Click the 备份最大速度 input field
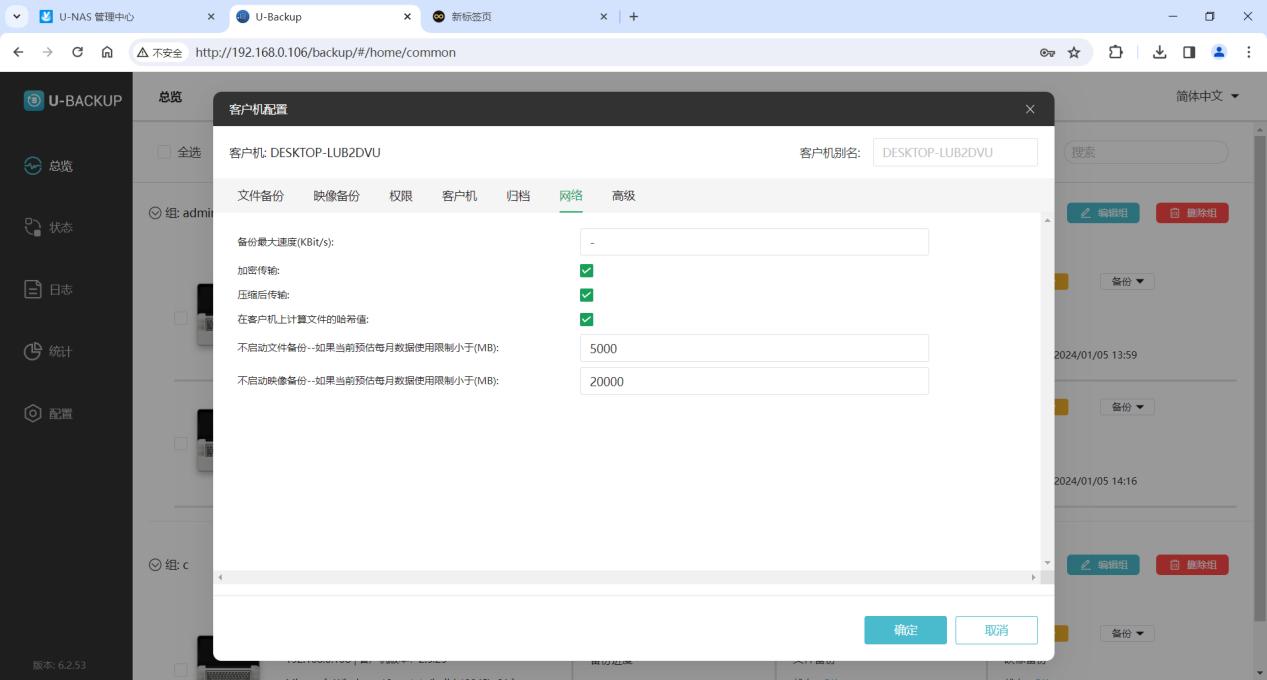The width and height of the screenshot is (1267, 680). click(754, 242)
